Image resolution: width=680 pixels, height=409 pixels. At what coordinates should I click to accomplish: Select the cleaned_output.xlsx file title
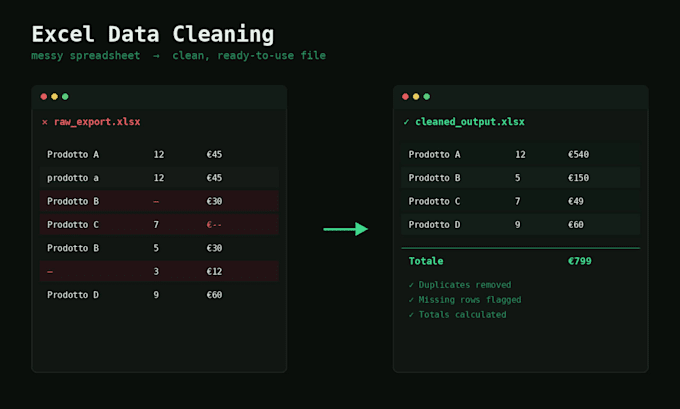[x=470, y=122]
